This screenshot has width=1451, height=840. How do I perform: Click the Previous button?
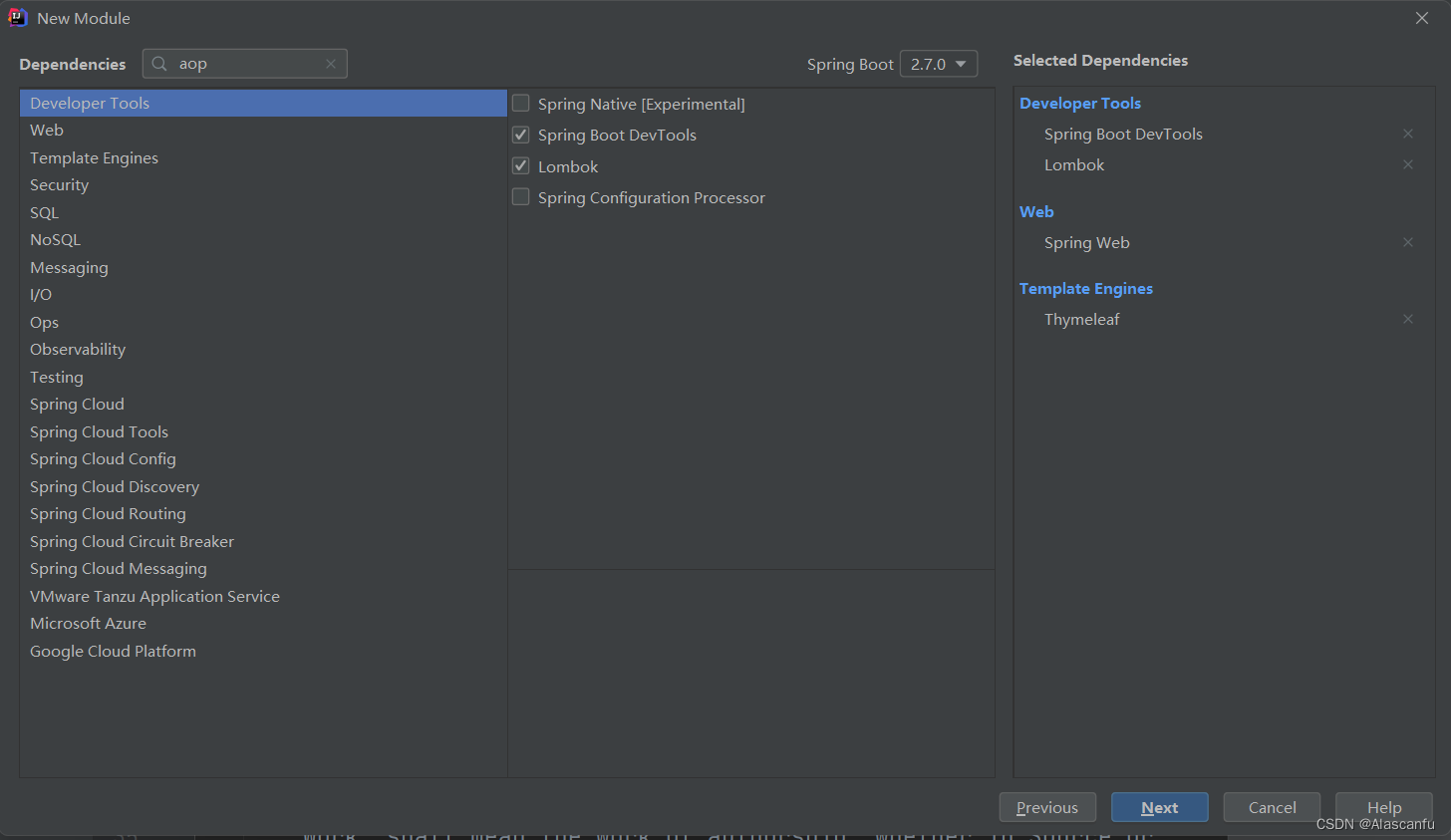[x=1047, y=807]
